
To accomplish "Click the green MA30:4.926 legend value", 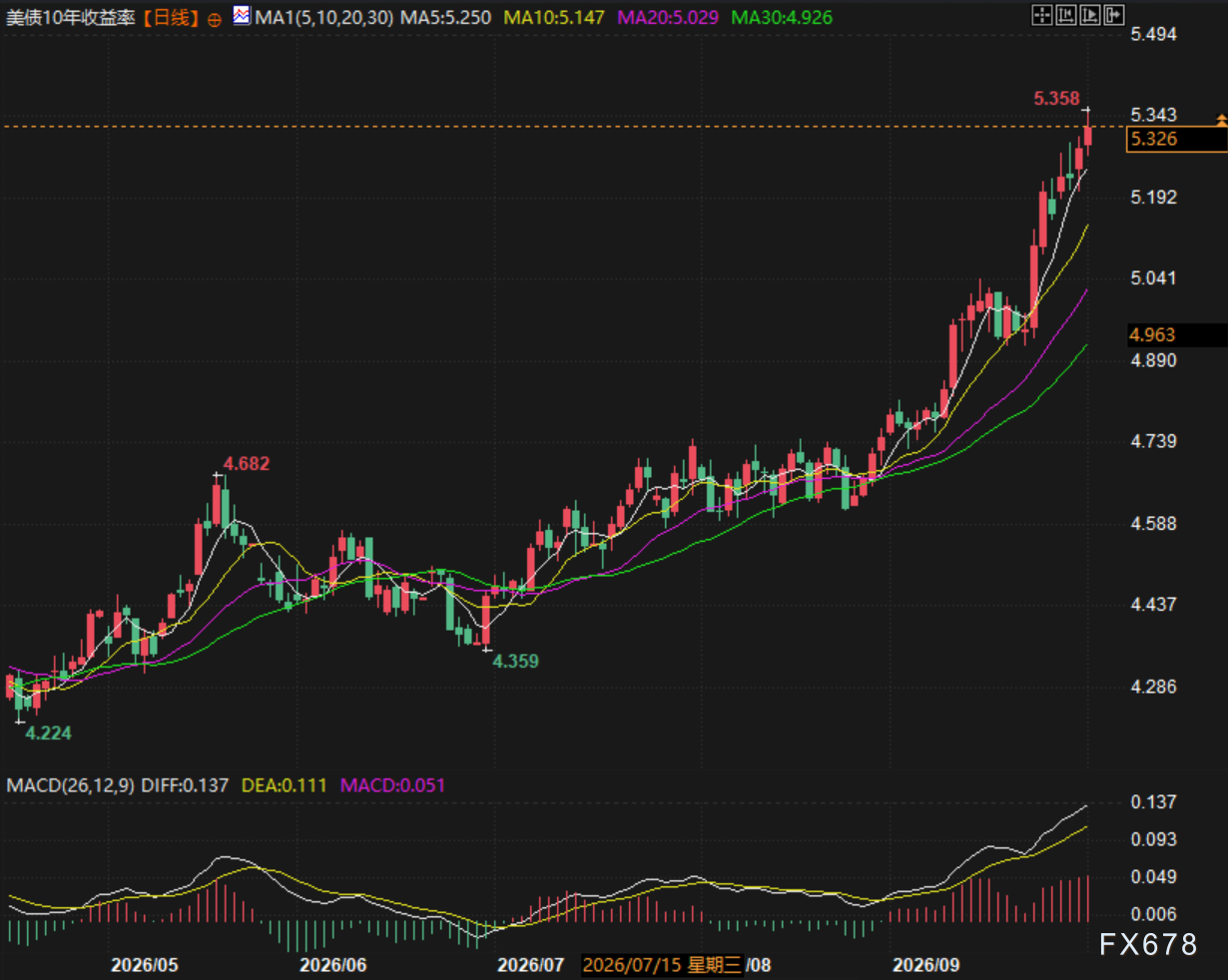I will [x=782, y=18].
